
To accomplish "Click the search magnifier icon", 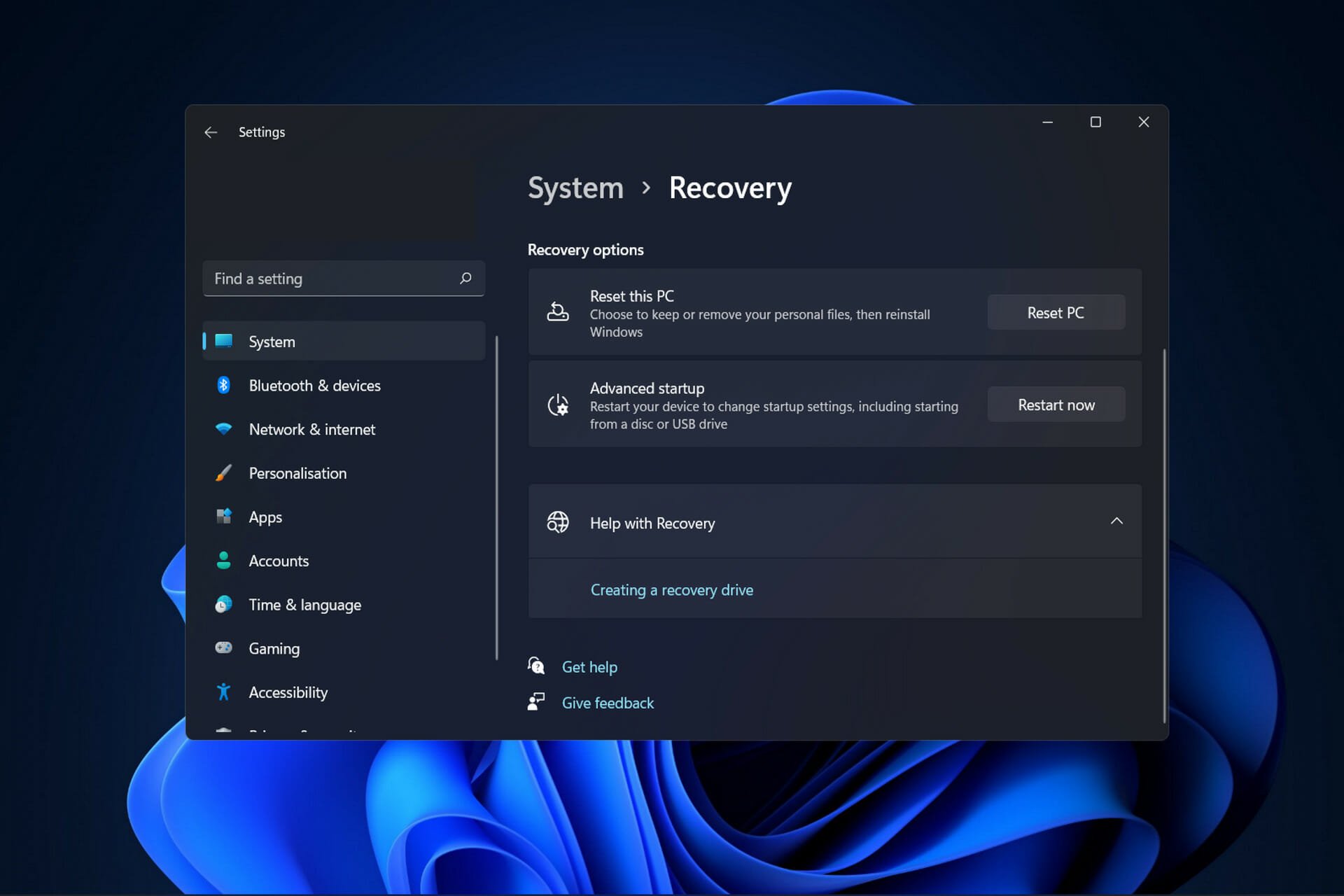I will [x=465, y=279].
